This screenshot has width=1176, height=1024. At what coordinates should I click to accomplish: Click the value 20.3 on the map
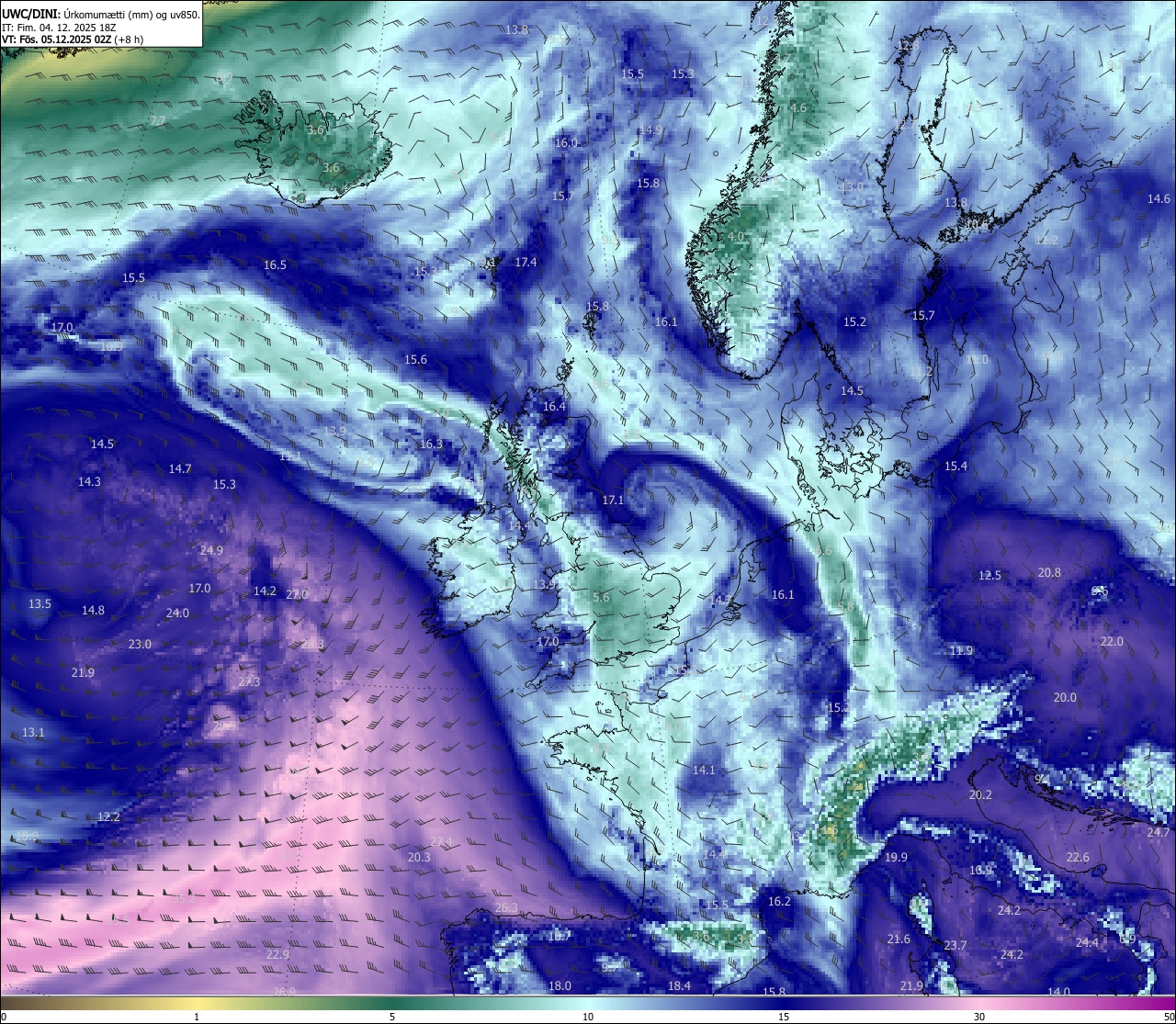coord(418,857)
